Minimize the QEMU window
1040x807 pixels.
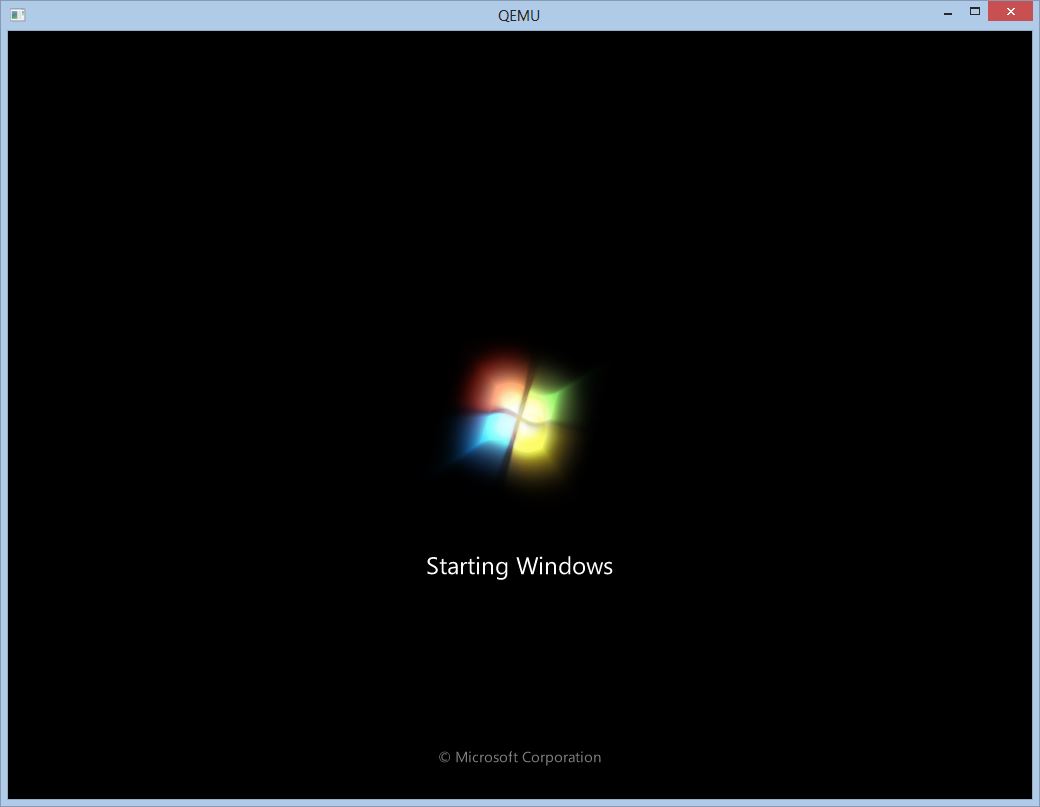tap(948, 12)
